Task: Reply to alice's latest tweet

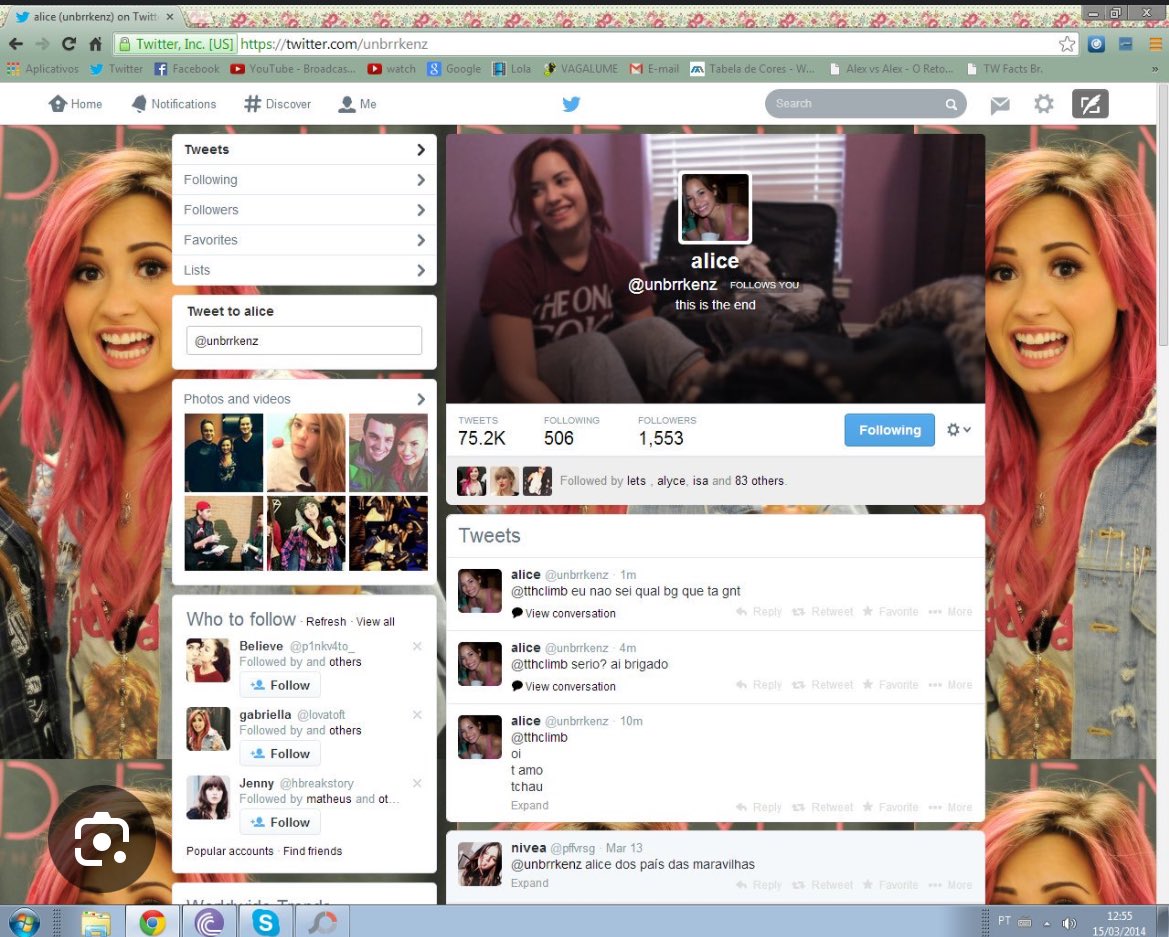Action: pos(759,611)
